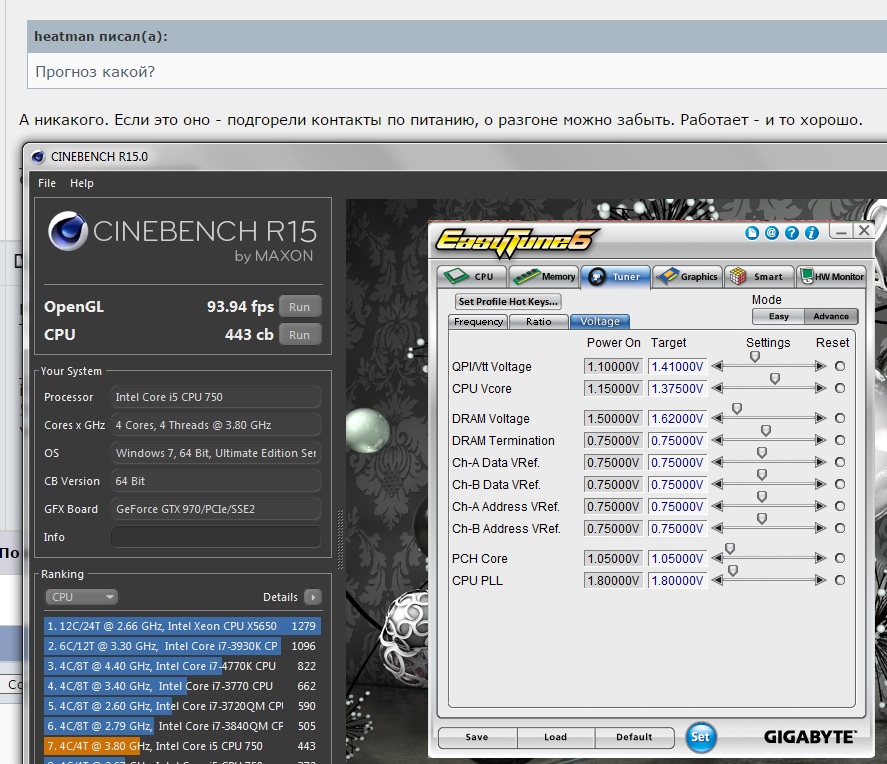Open the EasyTune6 info icon

812,232
